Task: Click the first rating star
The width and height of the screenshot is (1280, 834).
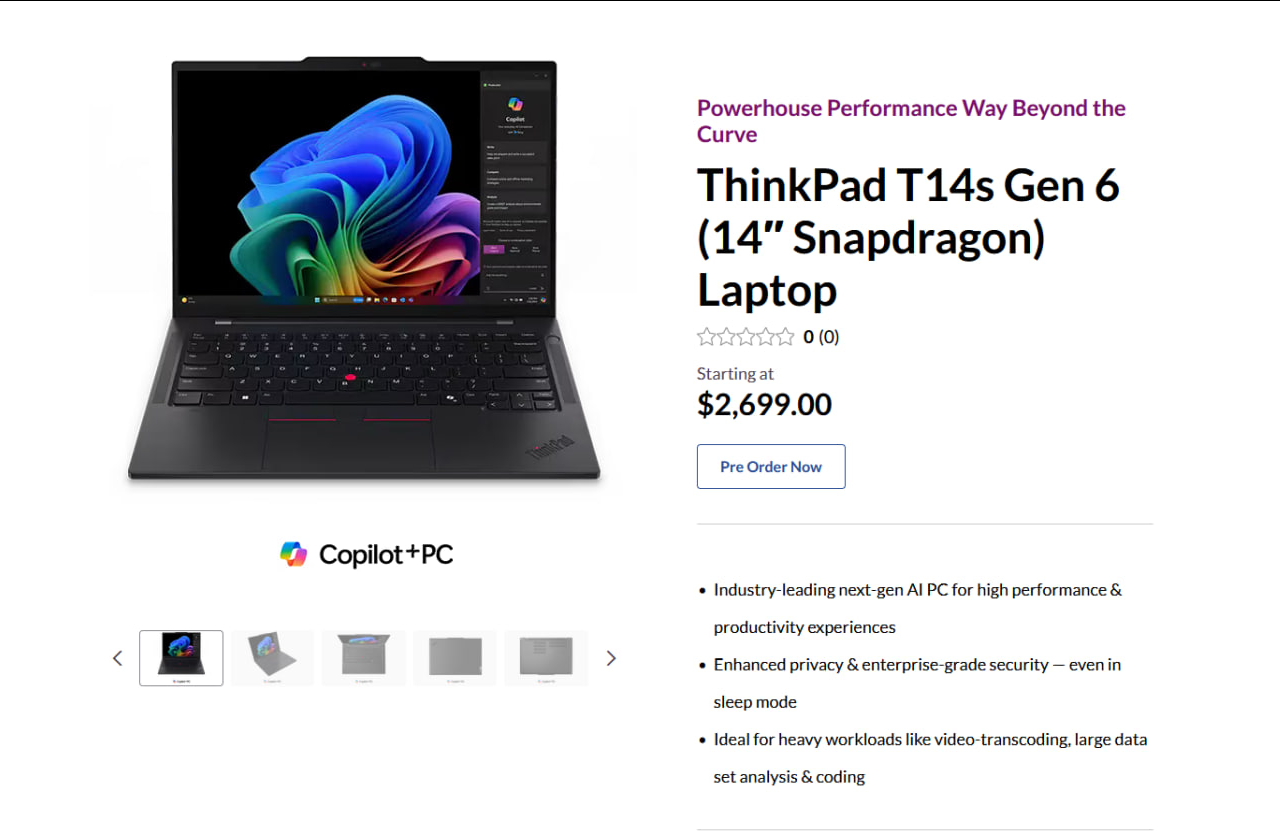Action: pyautogui.click(x=707, y=337)
